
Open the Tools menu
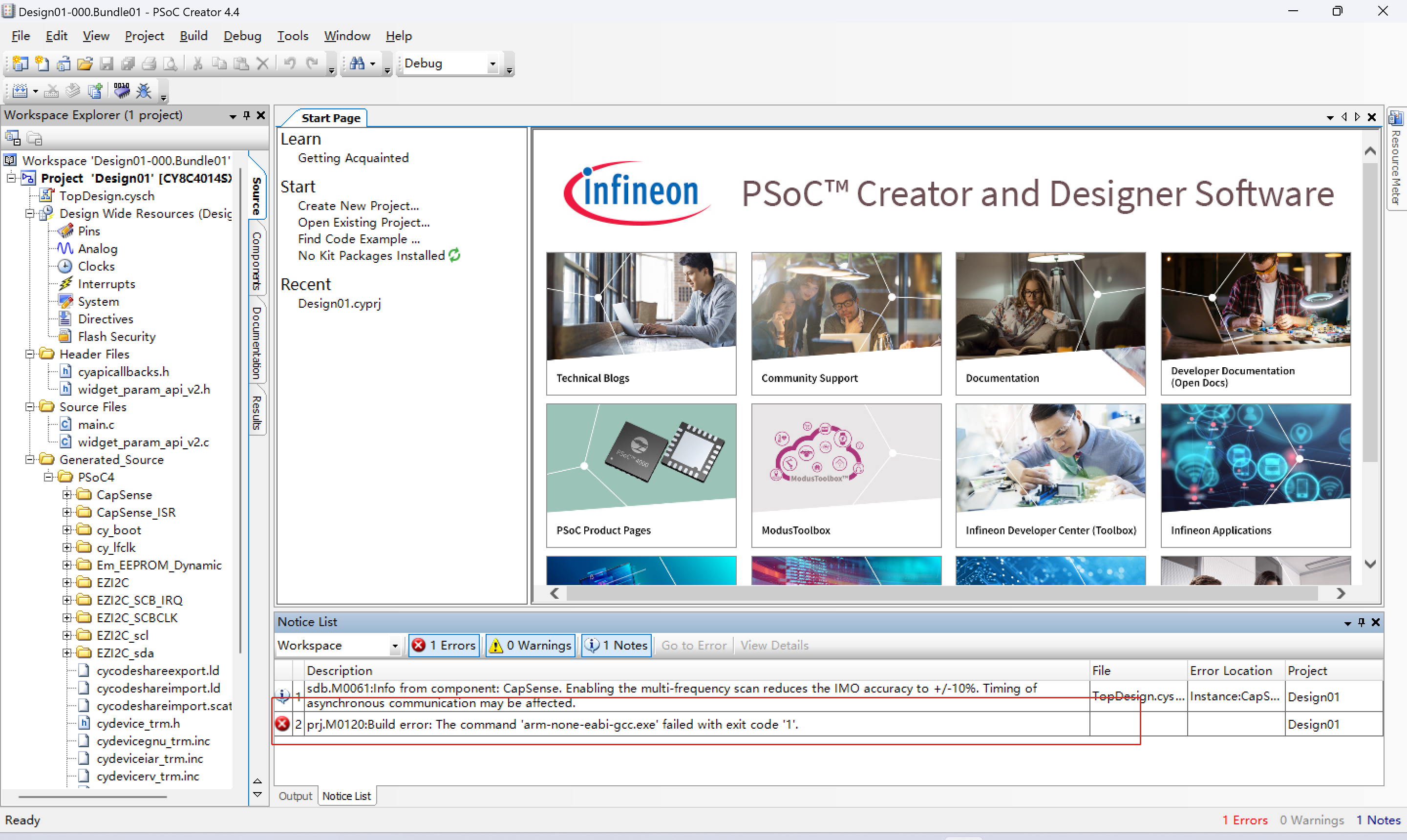[x=292, y=36]
